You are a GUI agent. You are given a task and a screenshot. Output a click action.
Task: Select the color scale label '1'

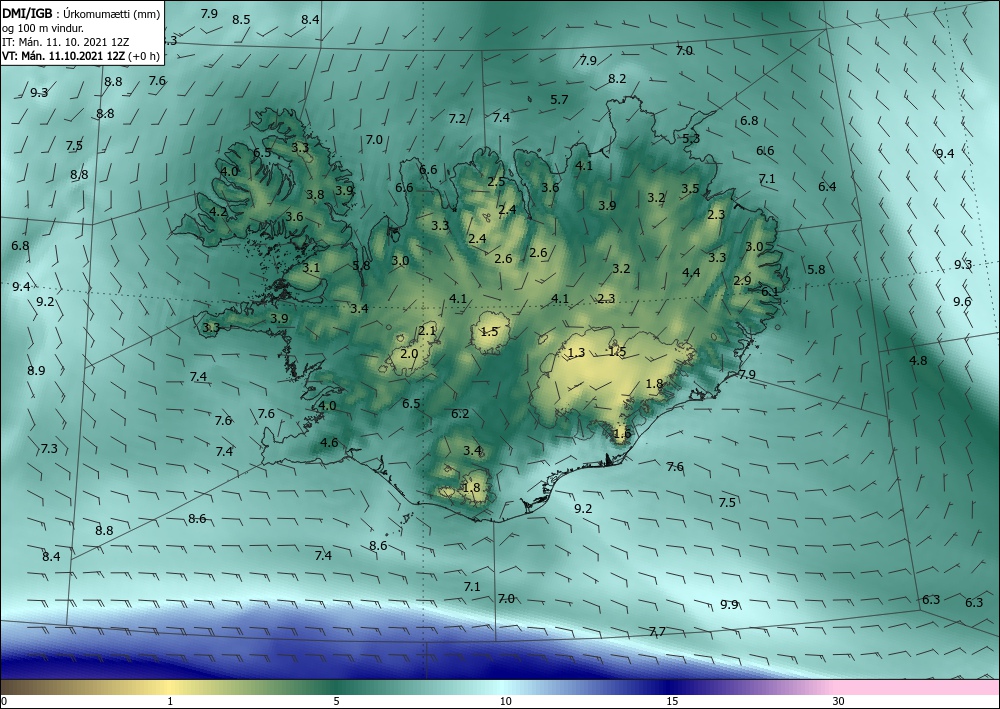(170, 701)
